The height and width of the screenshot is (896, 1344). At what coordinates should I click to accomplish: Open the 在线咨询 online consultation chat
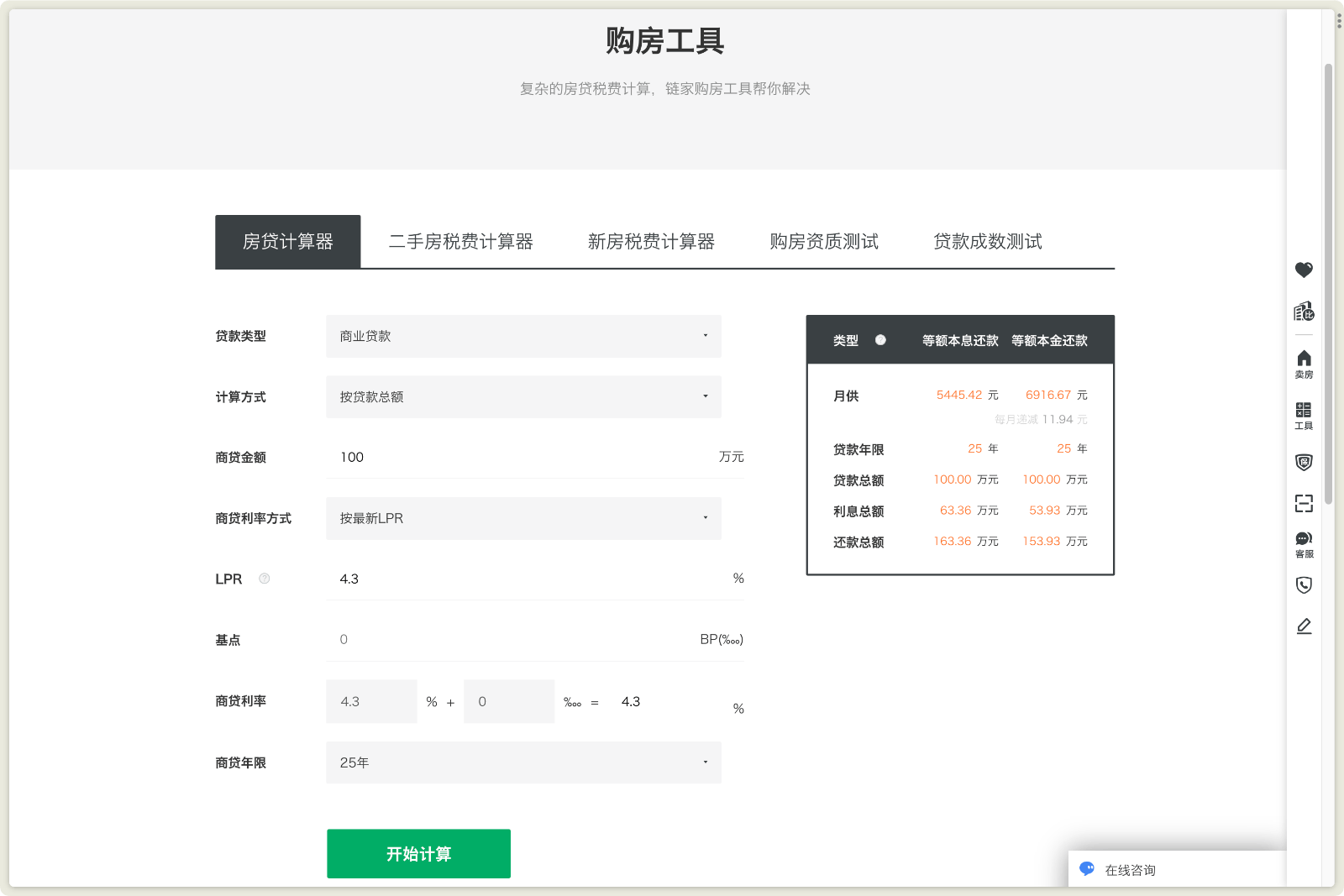coord(1130,869)
